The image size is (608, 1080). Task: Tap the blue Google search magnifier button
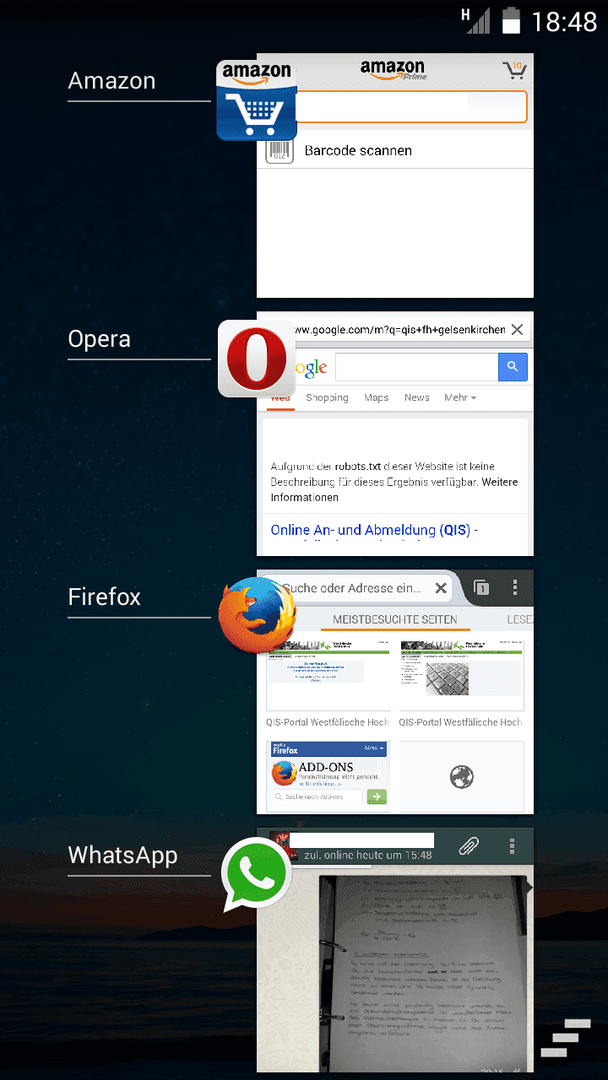(512, 367)
